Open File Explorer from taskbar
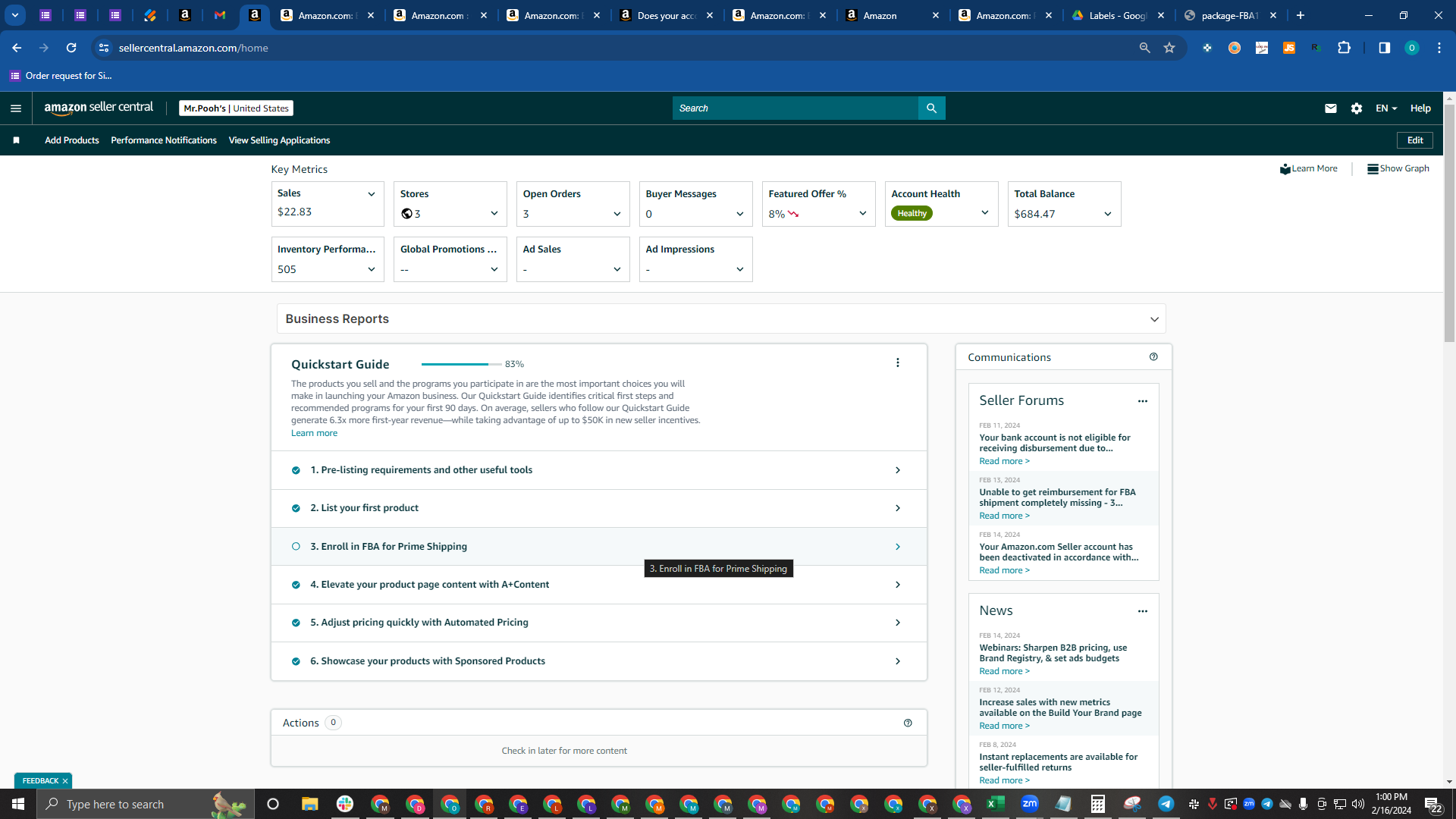Image resolution: width=1456 pixels, height=819 pixels. click(309, 804)
